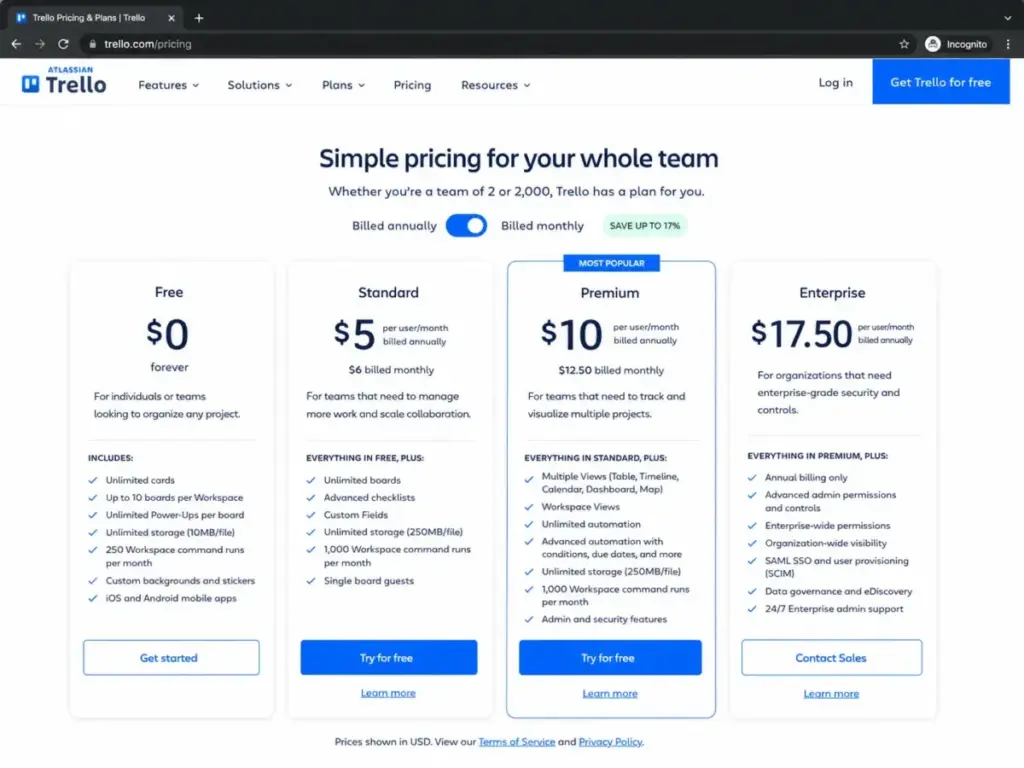Click checkmark beside Workspace Views
The height and width of the screenshot is (768, 1024).
pos(529,507)
